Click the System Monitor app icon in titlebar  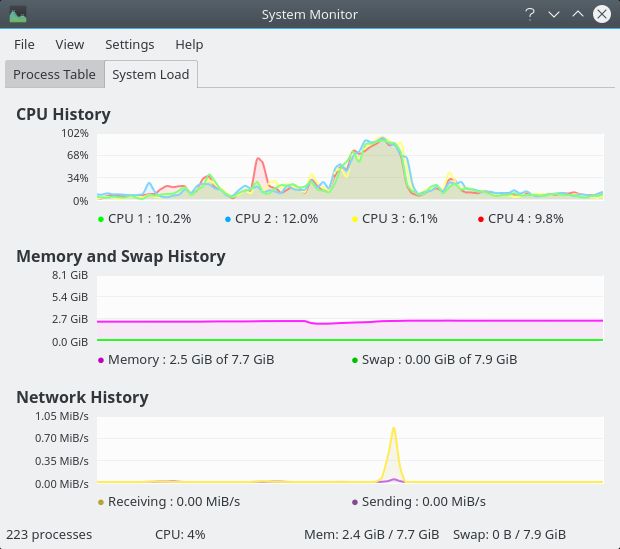pos(18,15)
